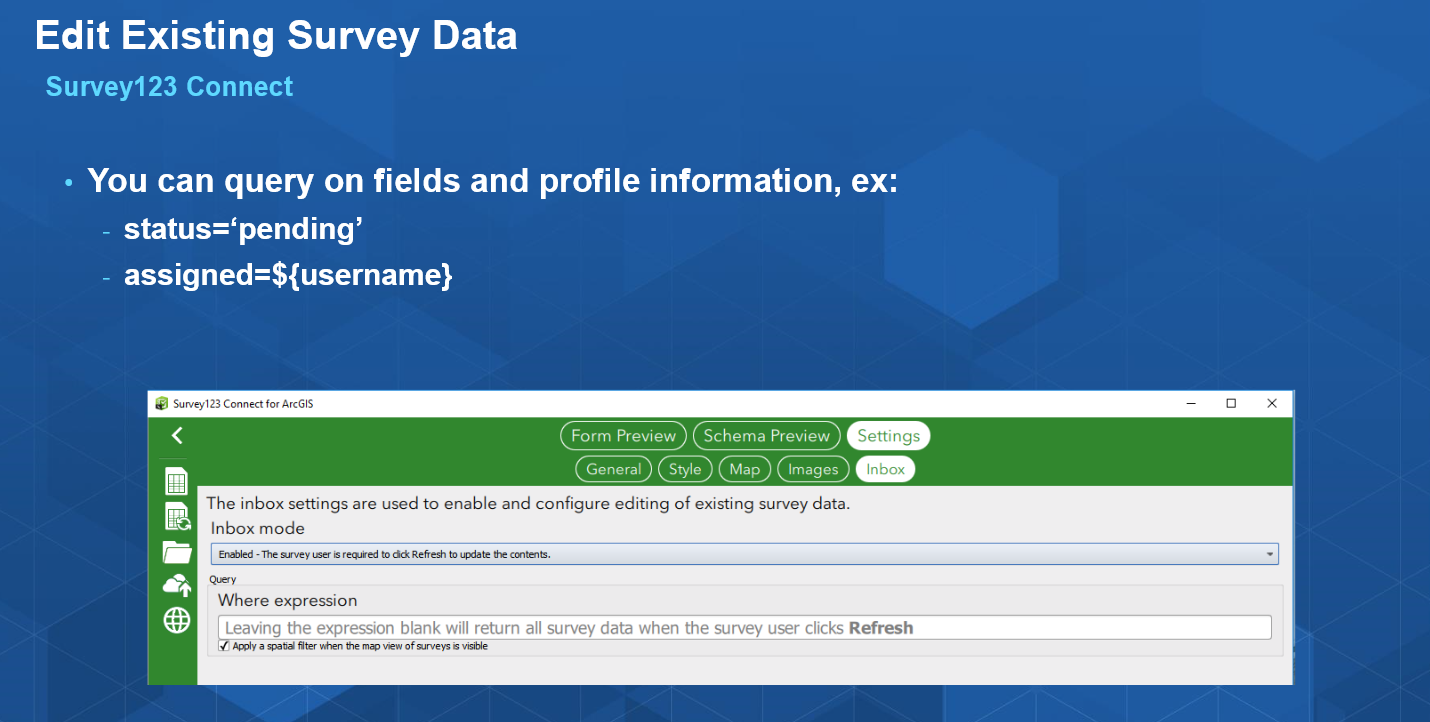Click the 'Query' group label
The width and height of the screenshot is (1430, 722).
click(223, 579)
